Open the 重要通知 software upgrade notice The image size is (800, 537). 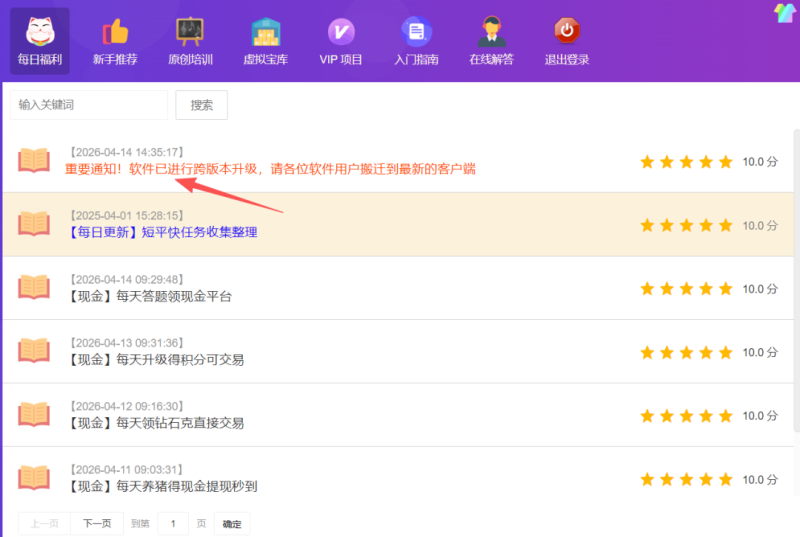(270, 169)
